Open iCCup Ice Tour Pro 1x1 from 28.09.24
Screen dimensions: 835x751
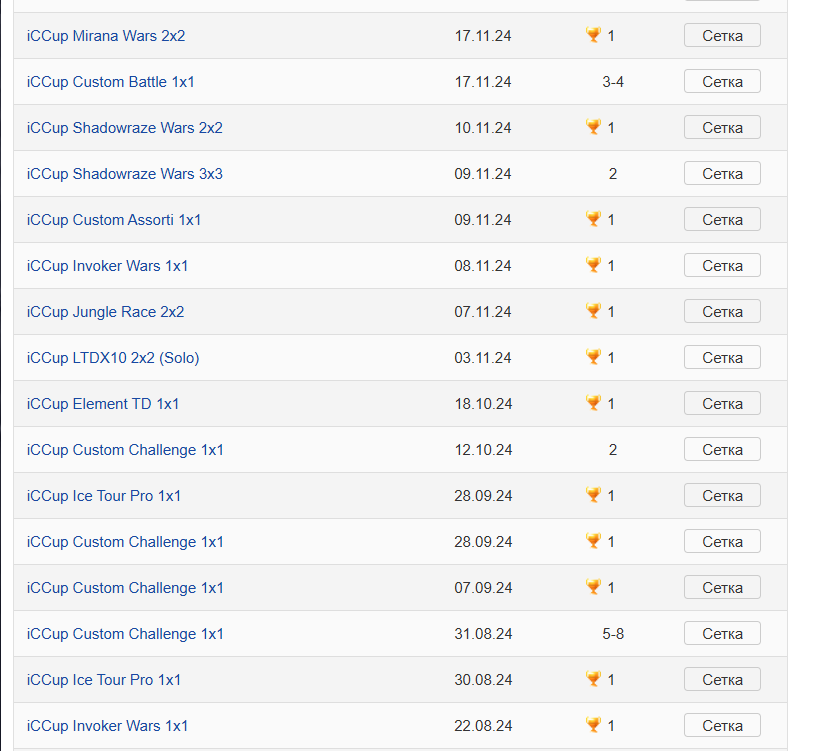104,496
